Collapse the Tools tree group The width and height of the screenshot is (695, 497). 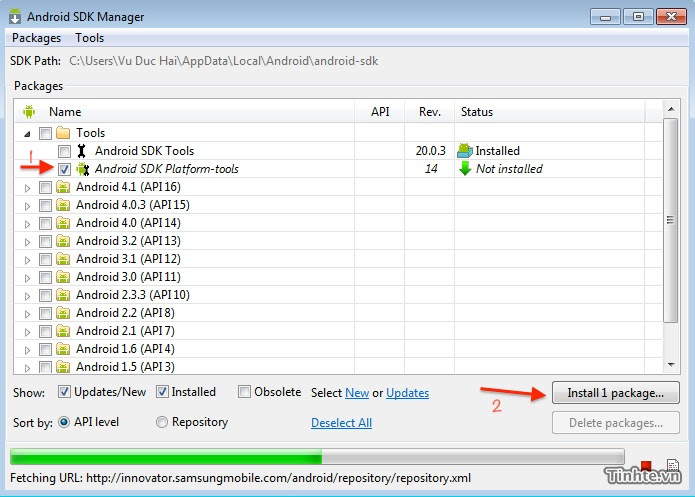27,133
